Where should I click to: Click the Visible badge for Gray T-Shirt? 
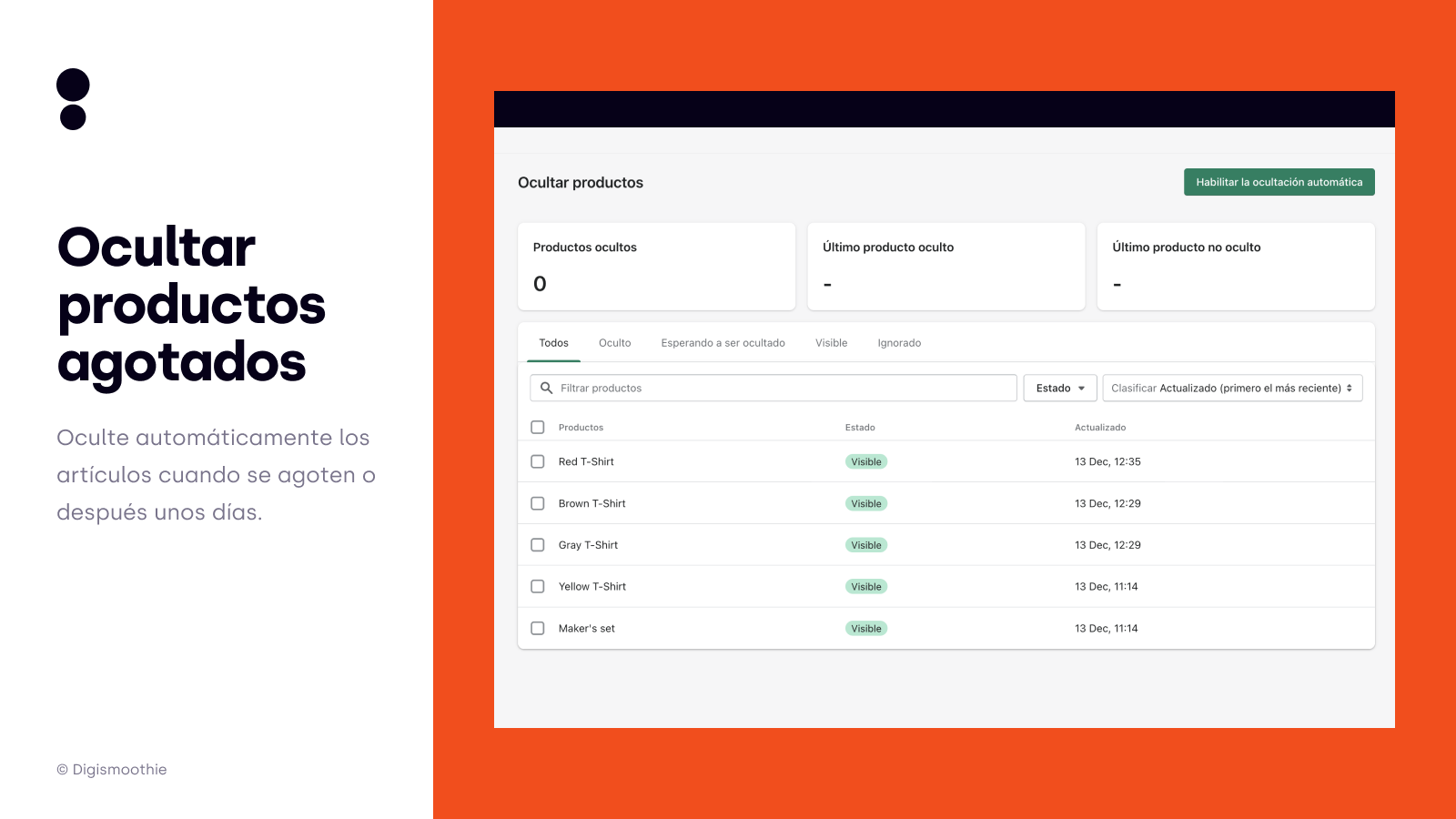tap(866, 545)
